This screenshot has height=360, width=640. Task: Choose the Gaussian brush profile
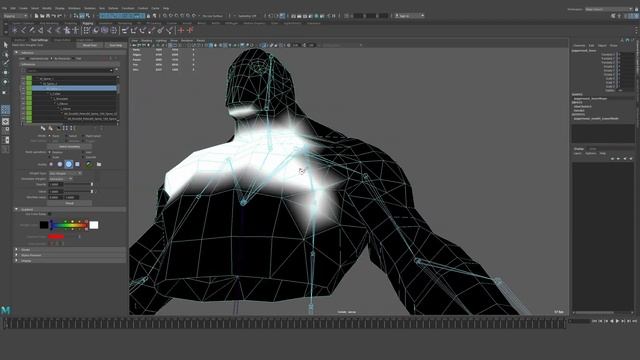51,164
